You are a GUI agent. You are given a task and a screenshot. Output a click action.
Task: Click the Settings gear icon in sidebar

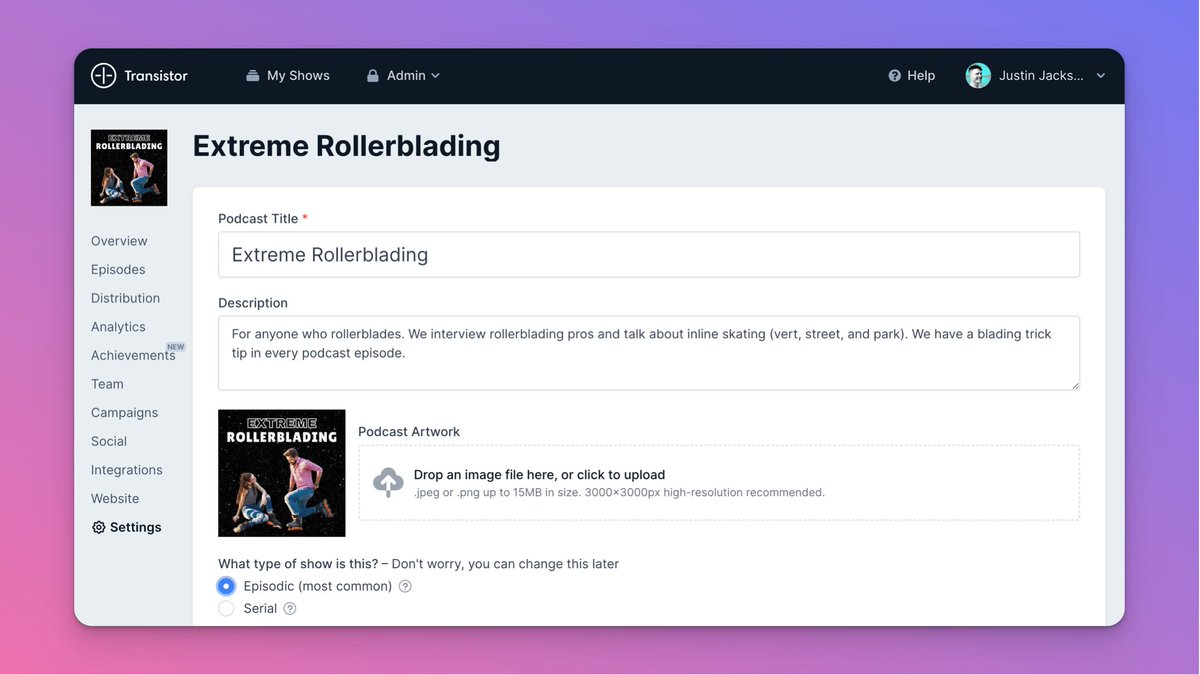(98, 528)
